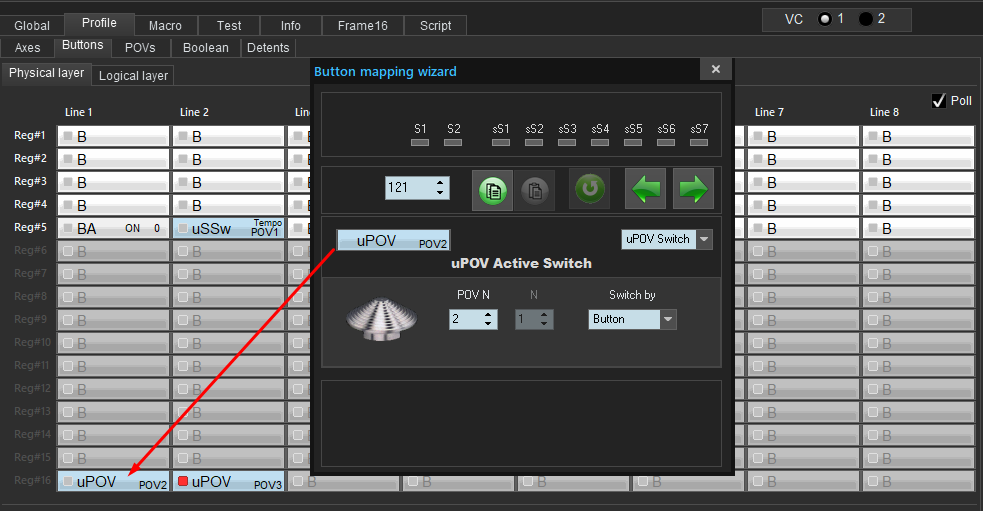Go to previous button with left arrow

click(x=645, y=188)
